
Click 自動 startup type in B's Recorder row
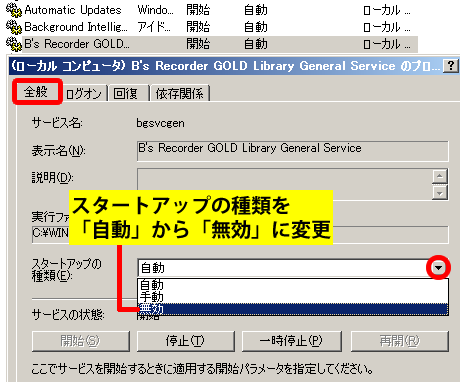256,44
